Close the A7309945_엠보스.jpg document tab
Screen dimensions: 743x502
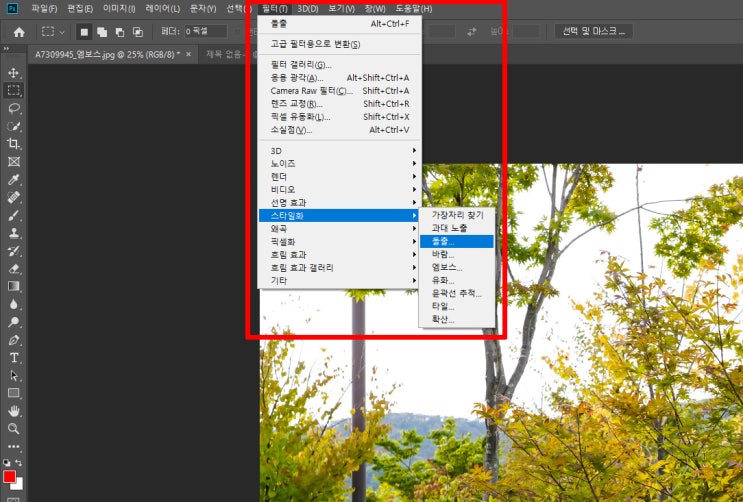[189, 55]
